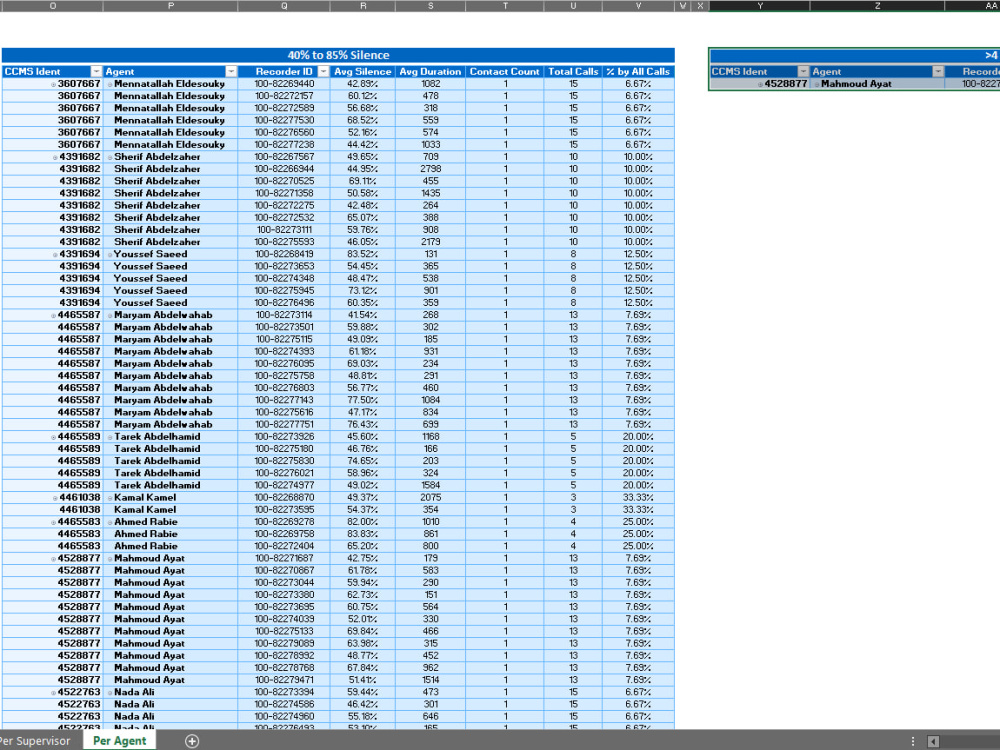Select Avg Duration cell showing 2075

(430, 497)
